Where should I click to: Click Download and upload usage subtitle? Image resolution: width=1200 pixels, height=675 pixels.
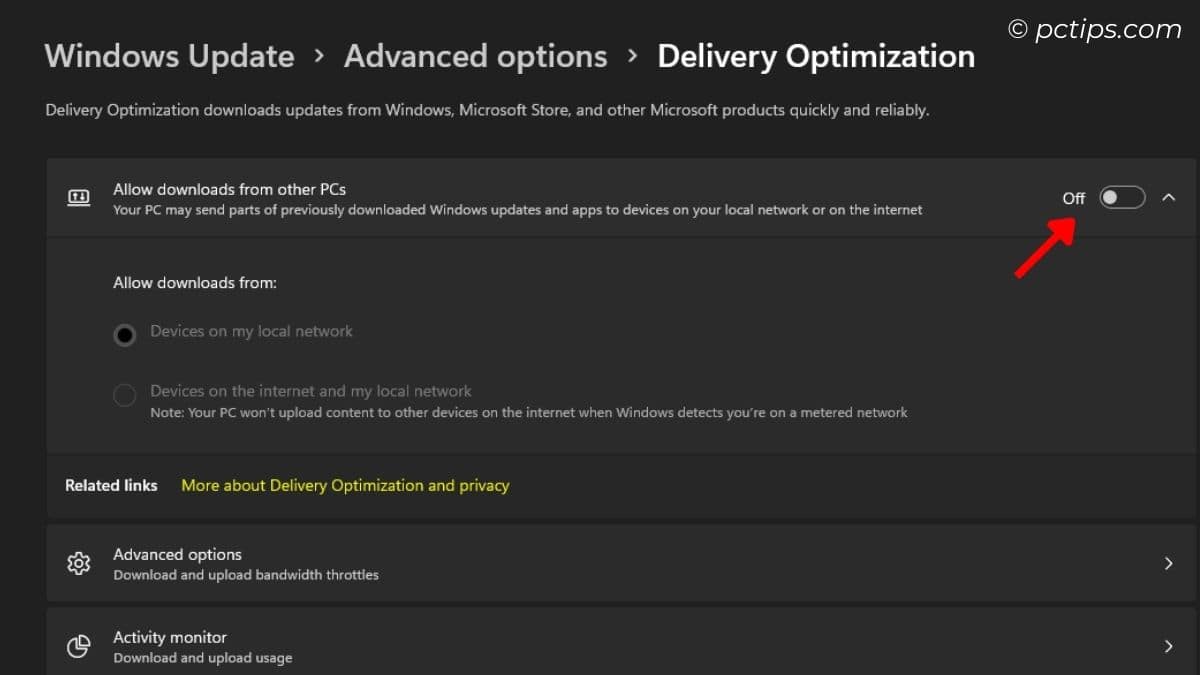pyautogui.click(x=203, y=658)
